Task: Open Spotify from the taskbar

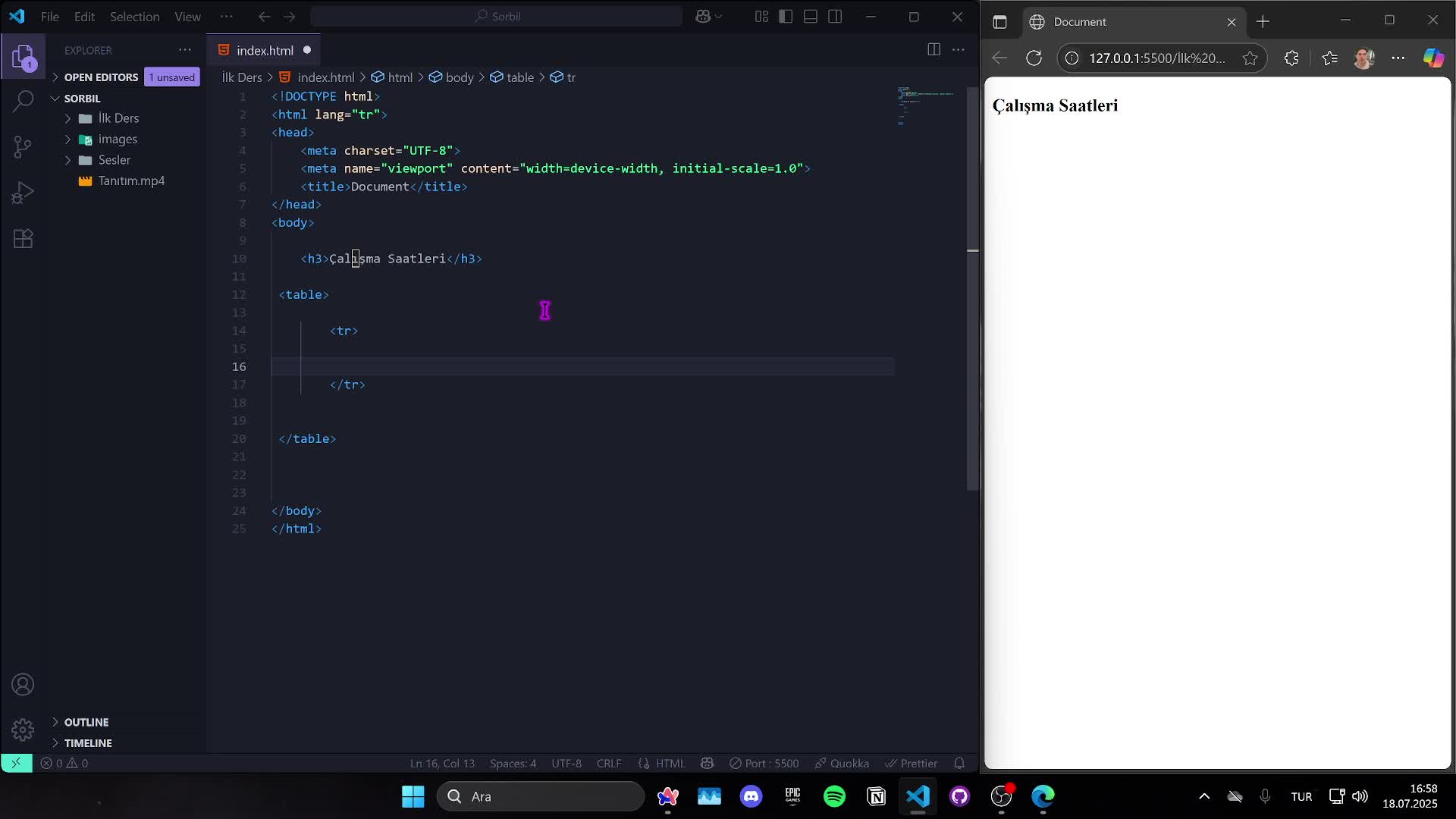Action: click(x=834, y=796)
